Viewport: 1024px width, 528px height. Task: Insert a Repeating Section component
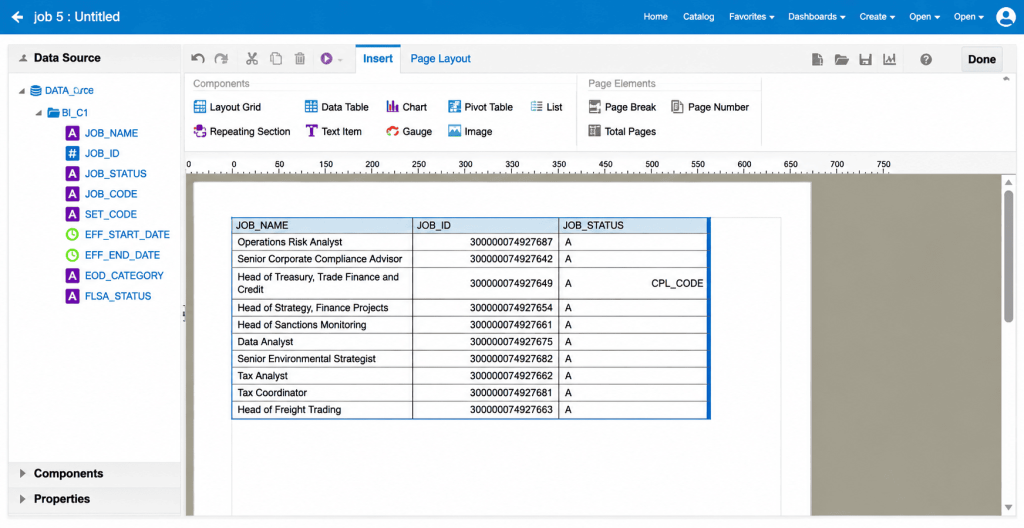click(242, 131)
